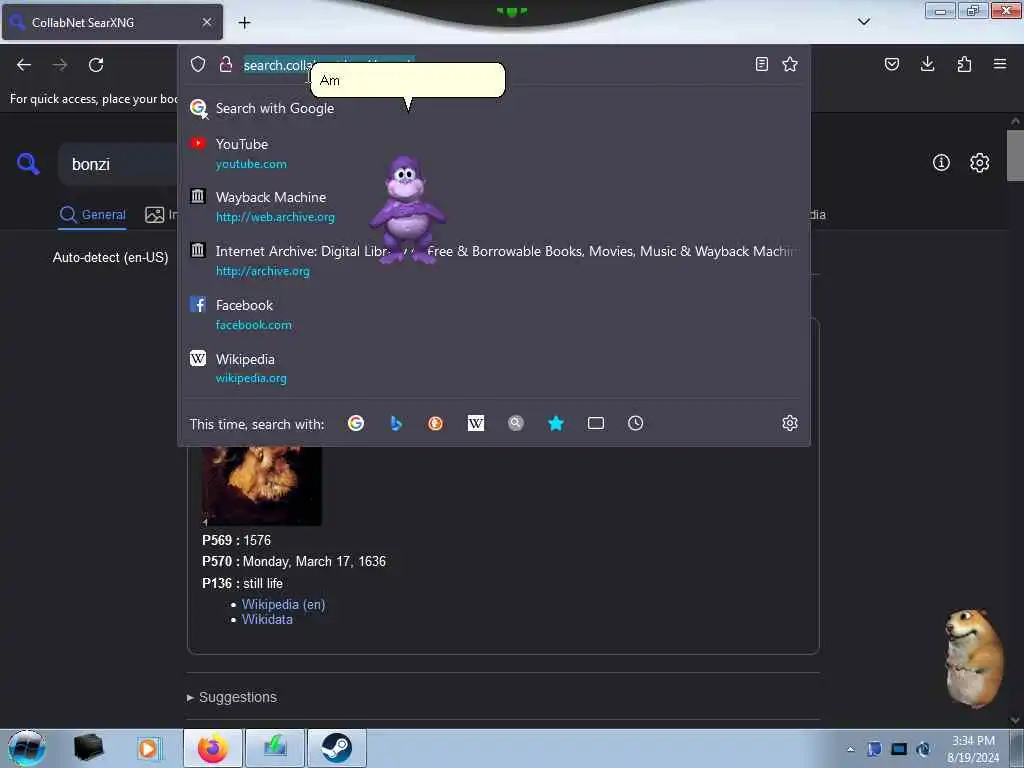Open the Extensions puzzle icon

(x=964, y=64)
